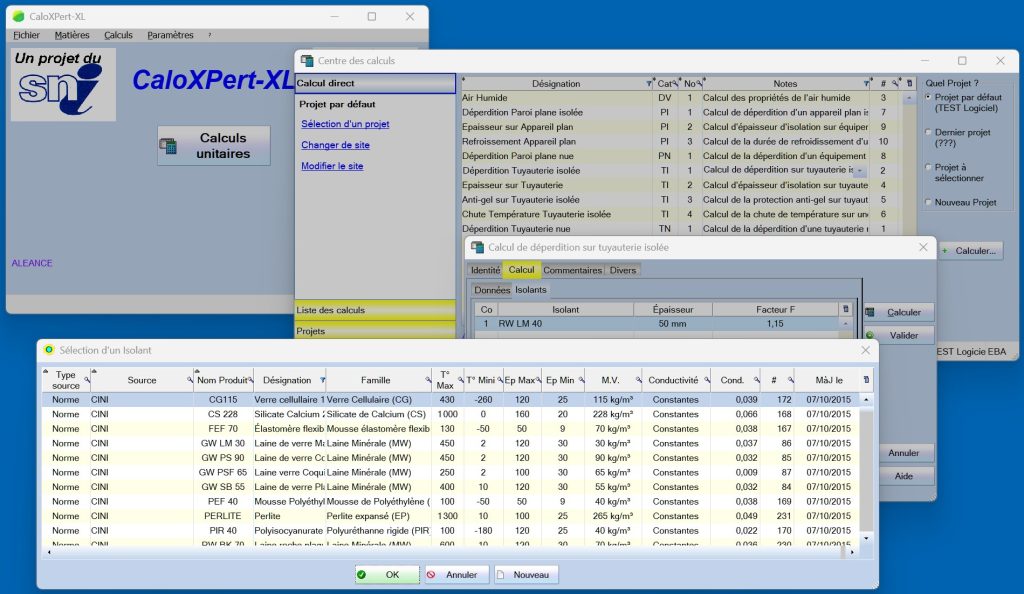Click search icon in T° Mini column header

click(500, 380)
